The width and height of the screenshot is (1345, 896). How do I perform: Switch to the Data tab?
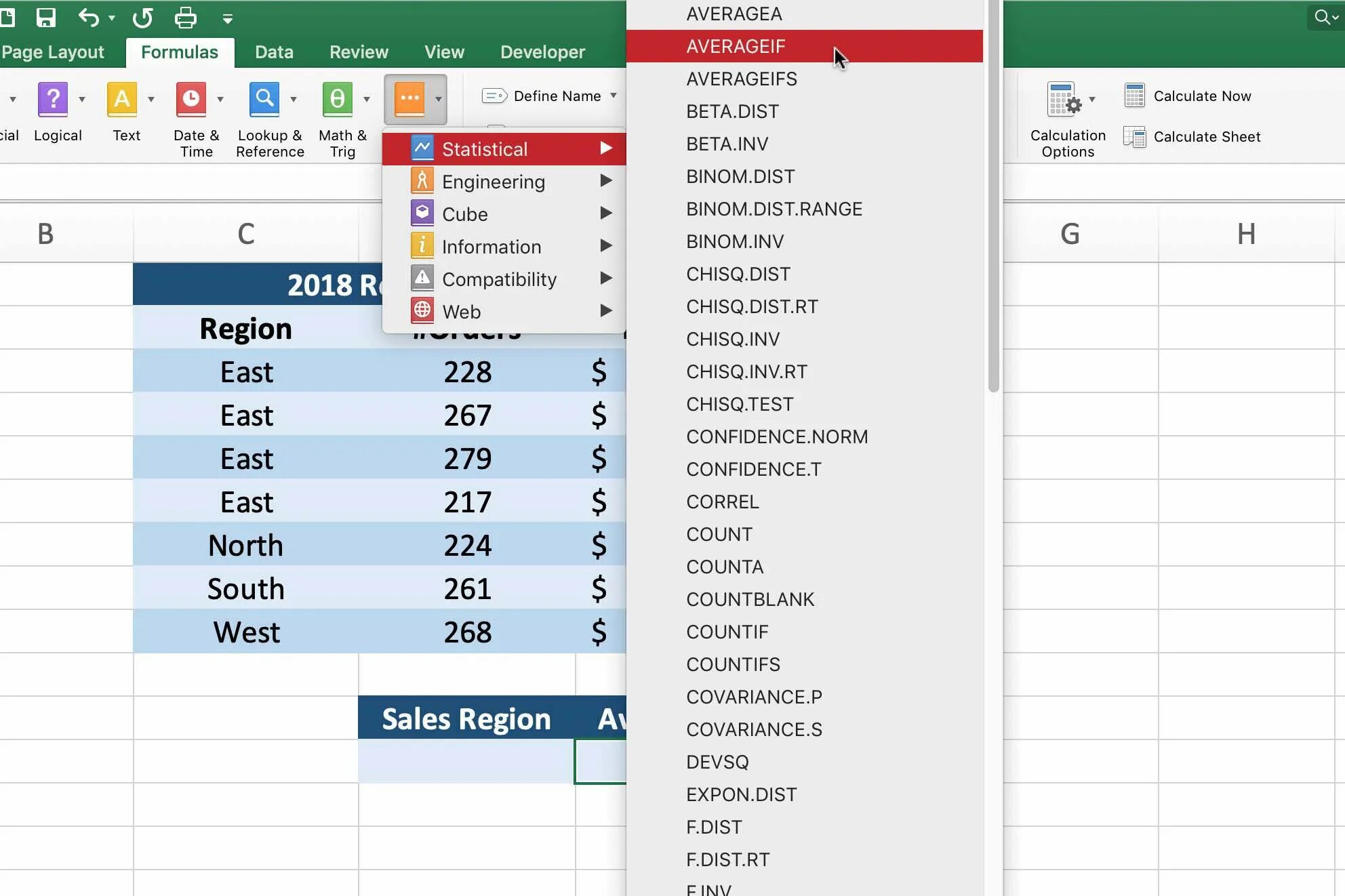click(274, 52)
